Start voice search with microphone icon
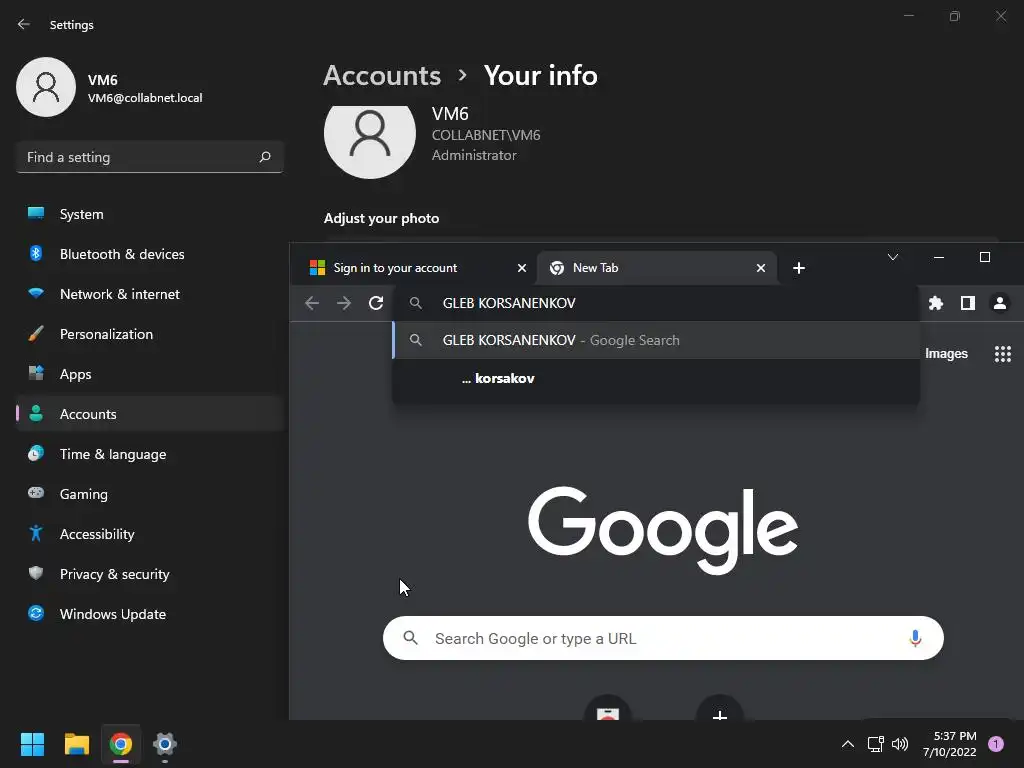The image size is (1024, 768). point(916,638)
